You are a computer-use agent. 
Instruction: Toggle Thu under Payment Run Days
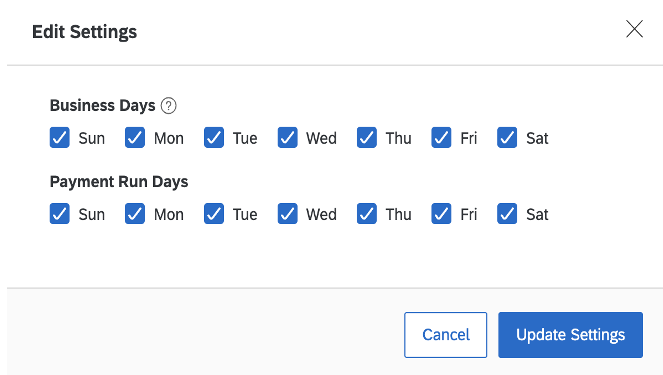(x=367, y=214)
